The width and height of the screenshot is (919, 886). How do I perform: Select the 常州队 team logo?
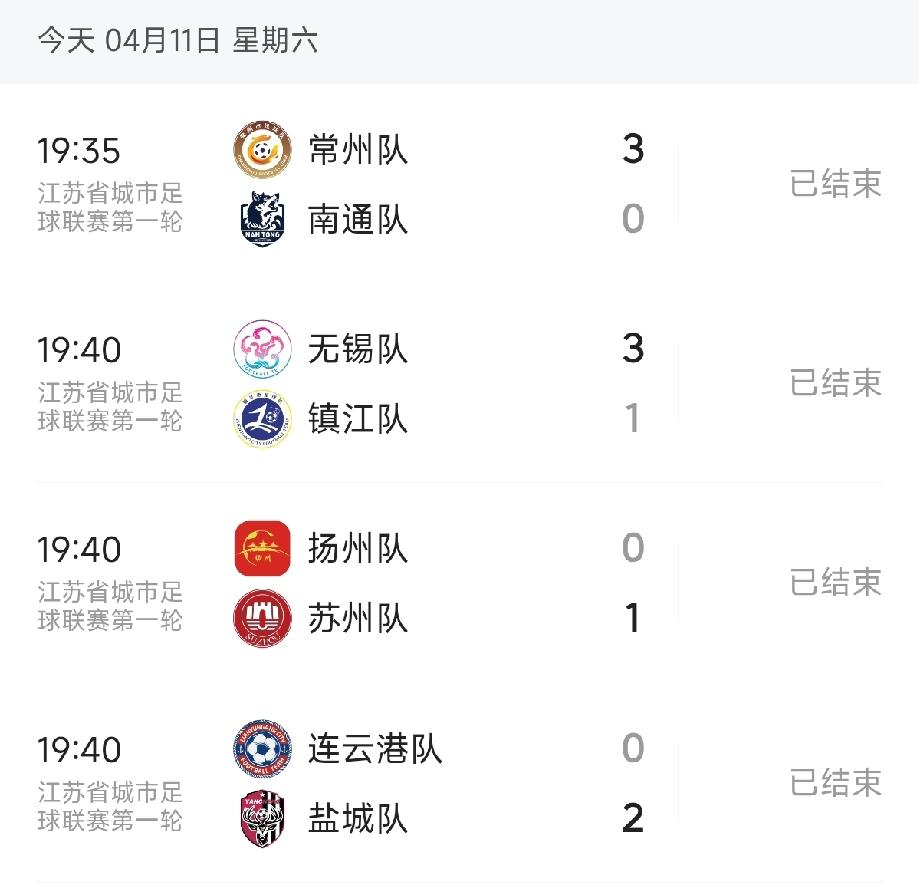tap(262, 150)
